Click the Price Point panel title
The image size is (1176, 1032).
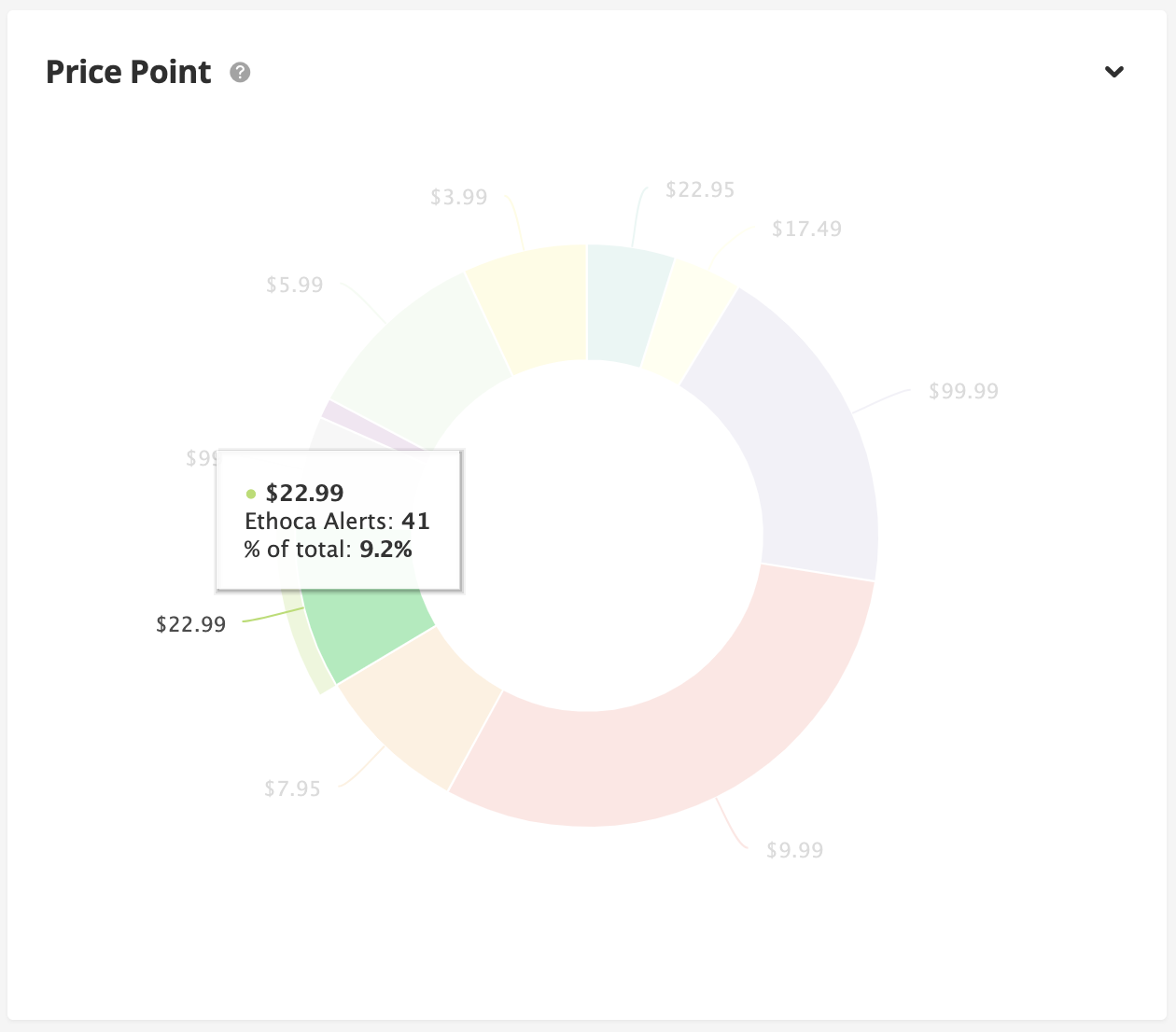click(x=129, y=72)
